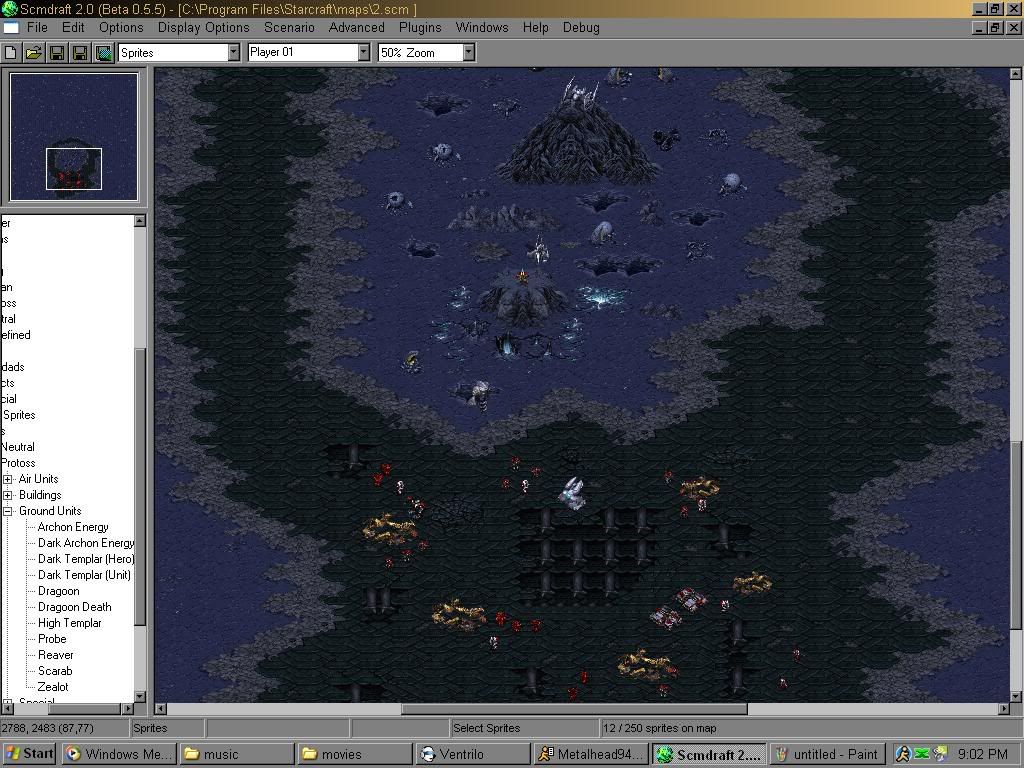
Task: Switch to the music folder taskbar button
Action: pos(236,754)
